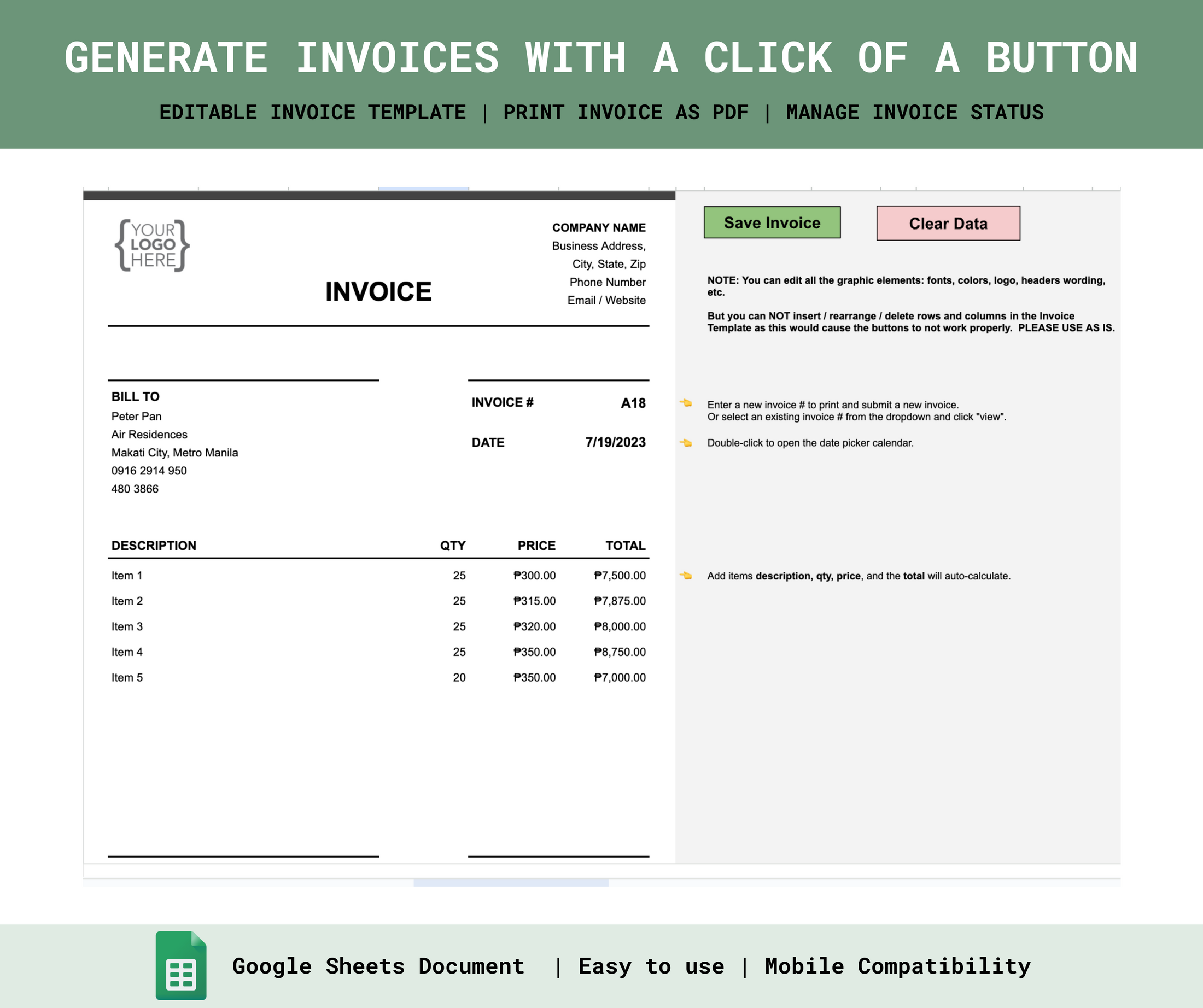Click the Clear Data button
This screenshot has width=1203, height=1008.
(x=948, y=223)
